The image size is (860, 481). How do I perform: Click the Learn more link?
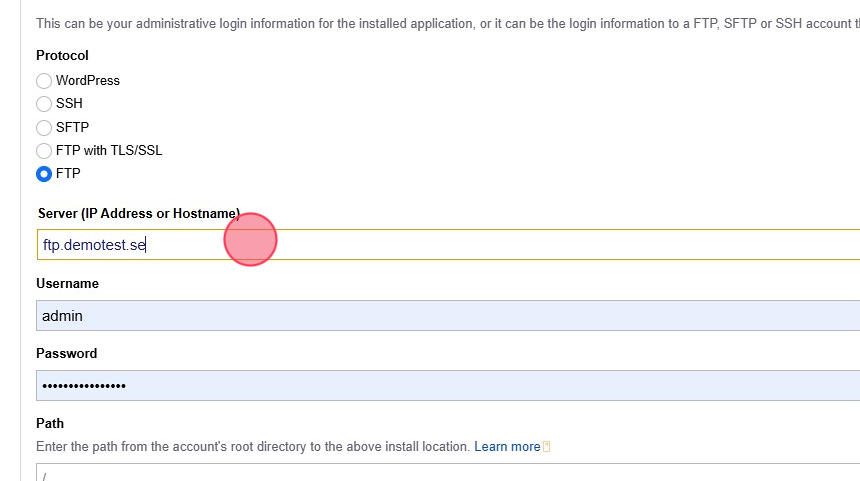click(507, 447)
